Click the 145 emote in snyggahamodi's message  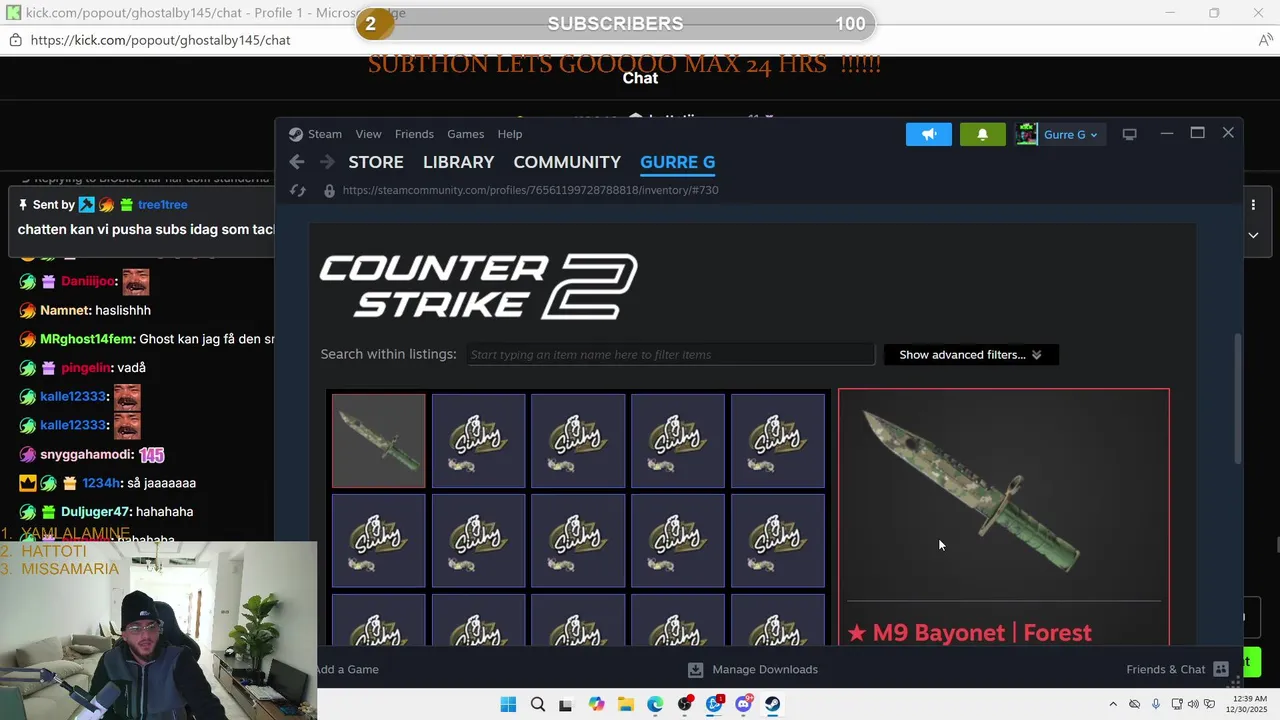152,455
